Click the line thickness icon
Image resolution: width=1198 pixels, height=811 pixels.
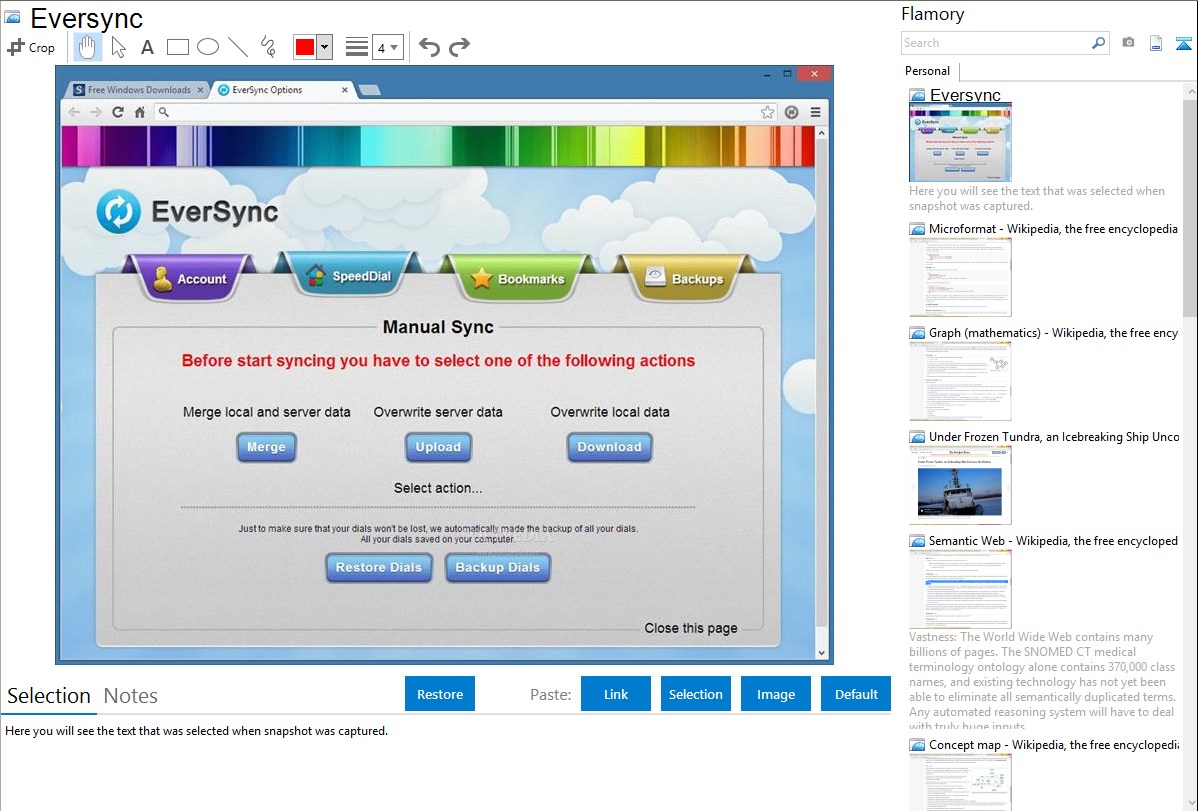pos(356,47)
